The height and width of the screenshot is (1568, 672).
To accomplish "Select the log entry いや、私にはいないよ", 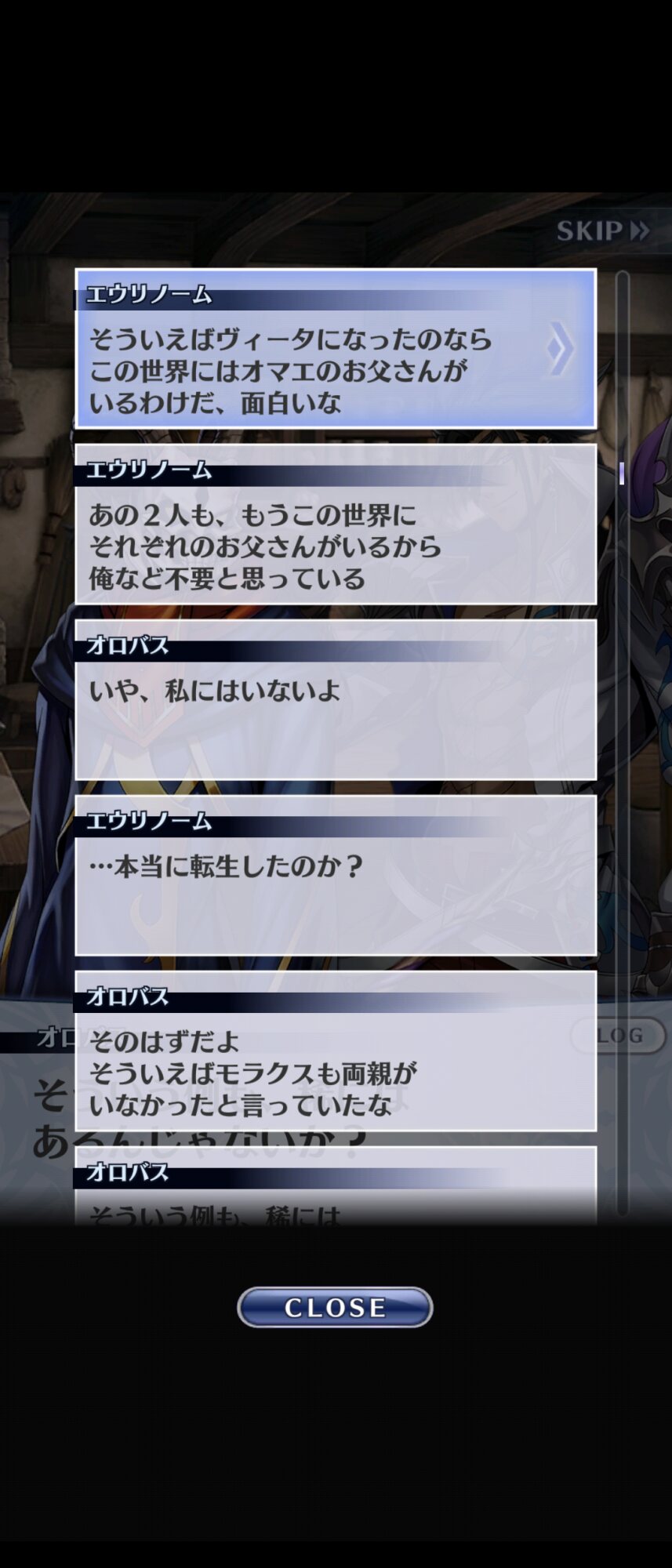I will 336,700.
